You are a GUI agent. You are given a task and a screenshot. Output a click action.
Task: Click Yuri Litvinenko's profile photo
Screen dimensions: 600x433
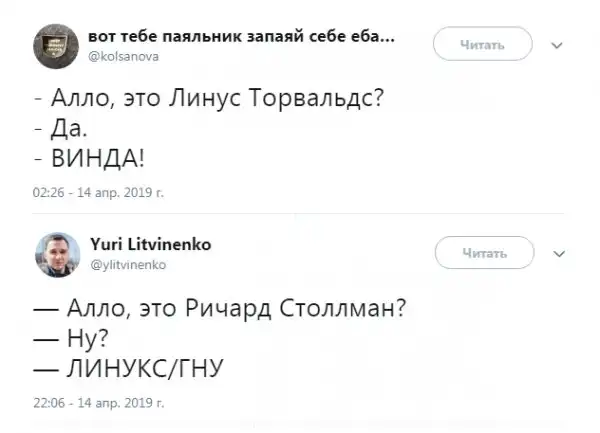click(x=54, y=256)
